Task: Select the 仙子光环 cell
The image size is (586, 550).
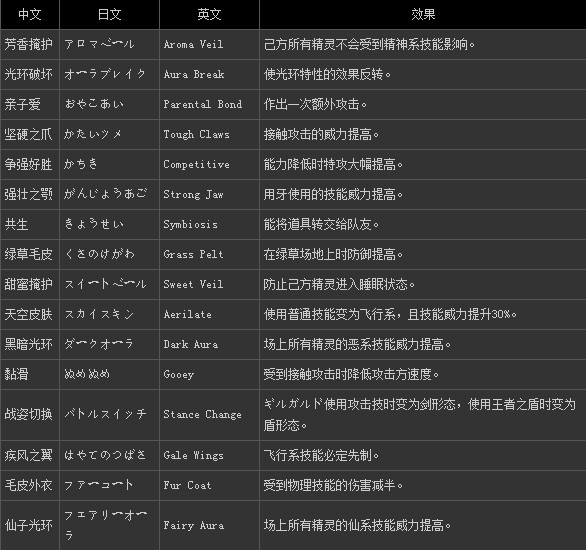Action: pos(30,525)
